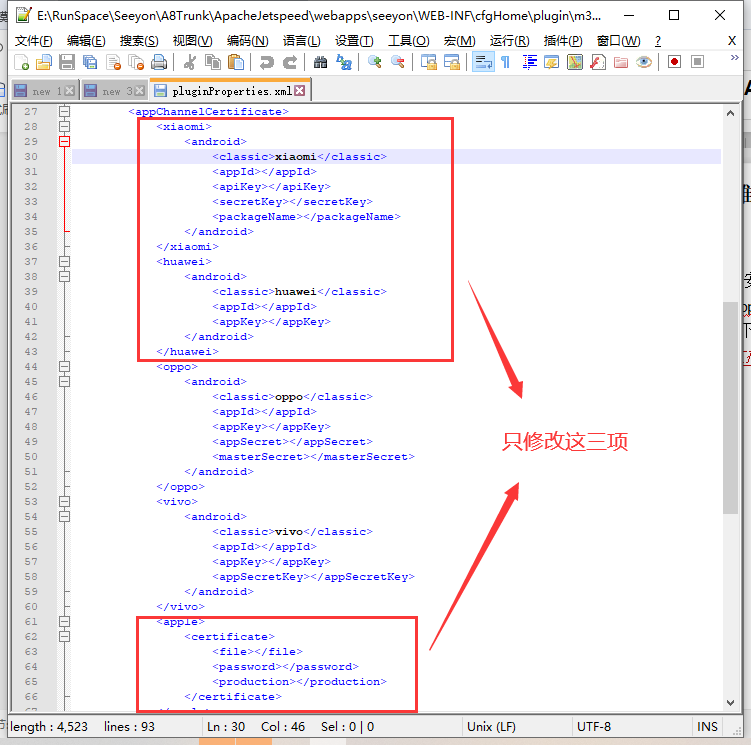Open the Function List icon
This screenshot has height=745, width=751.
coord(598,62)
